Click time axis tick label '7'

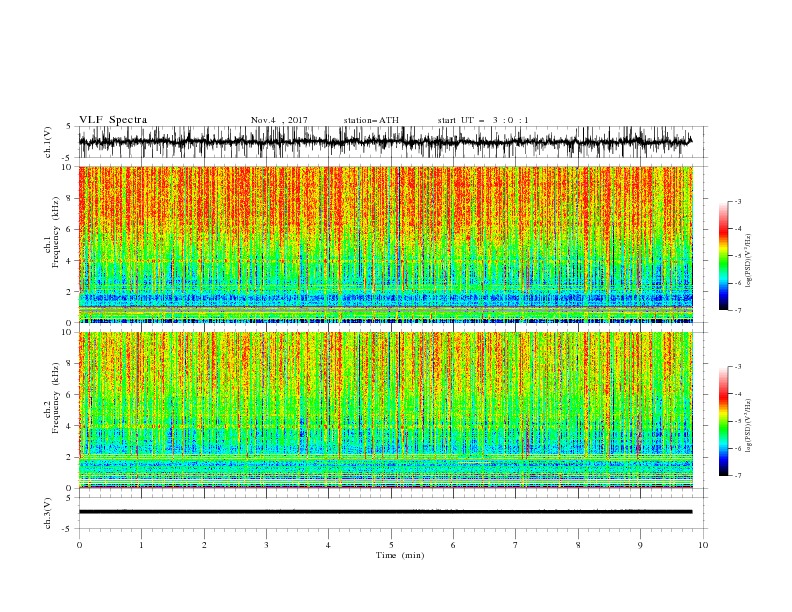pyautogui.click(x=515, y=545)
